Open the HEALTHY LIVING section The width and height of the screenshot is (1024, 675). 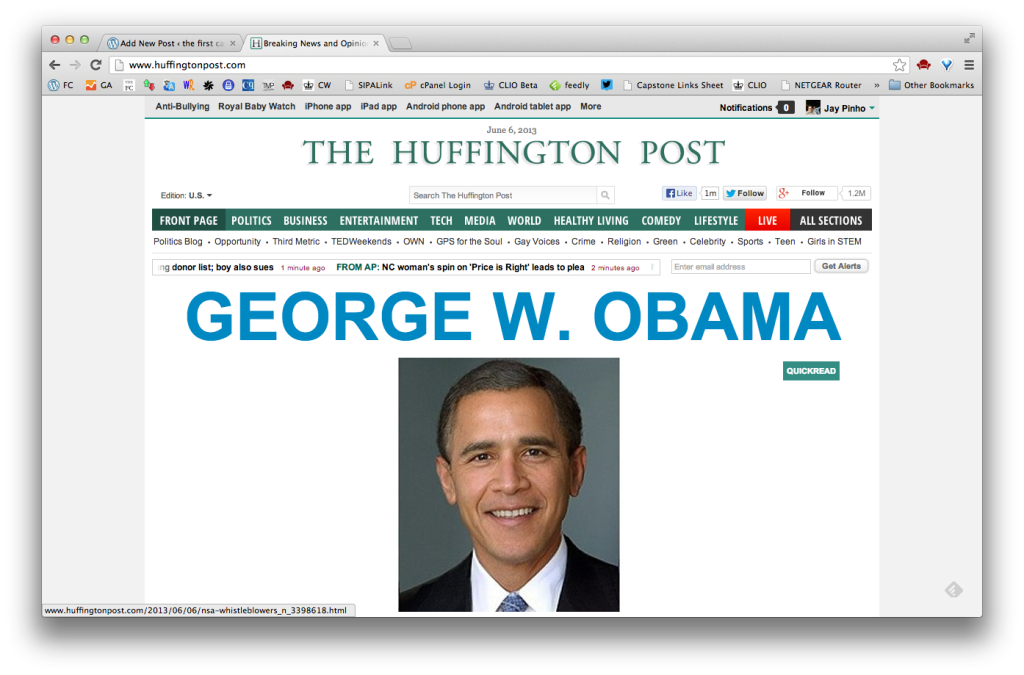591,221
